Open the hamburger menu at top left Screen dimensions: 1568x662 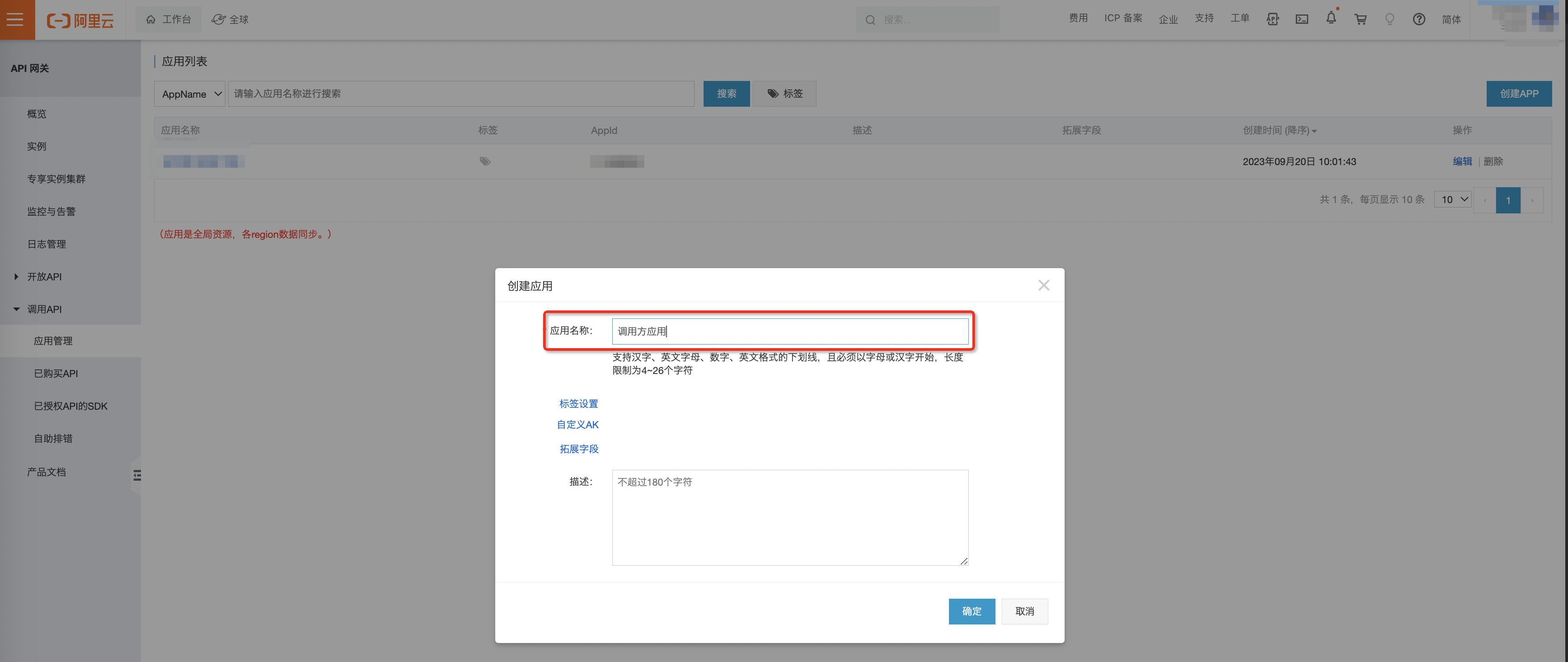coord(16,19)
